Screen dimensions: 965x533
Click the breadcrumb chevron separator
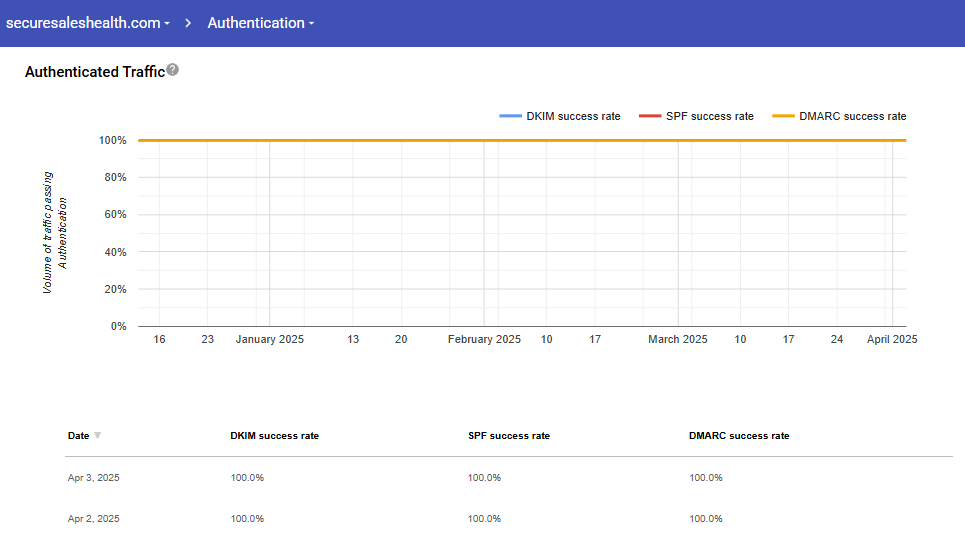[x=188, y=23]
